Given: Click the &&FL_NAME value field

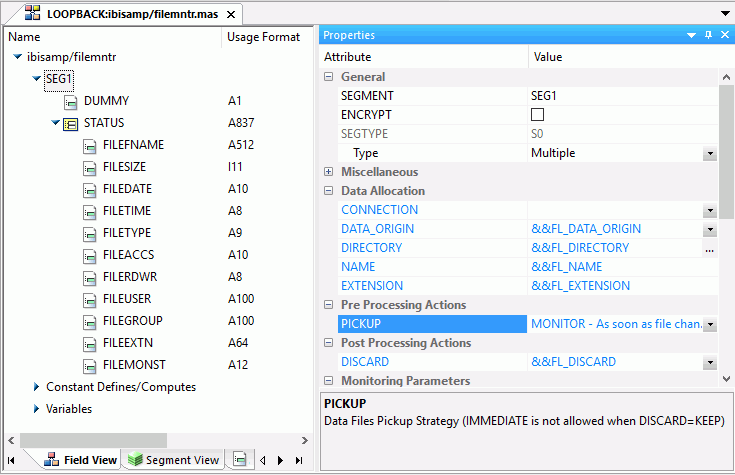Looking at the screenshot, I should pyautogui.click(x=622, y=267).
